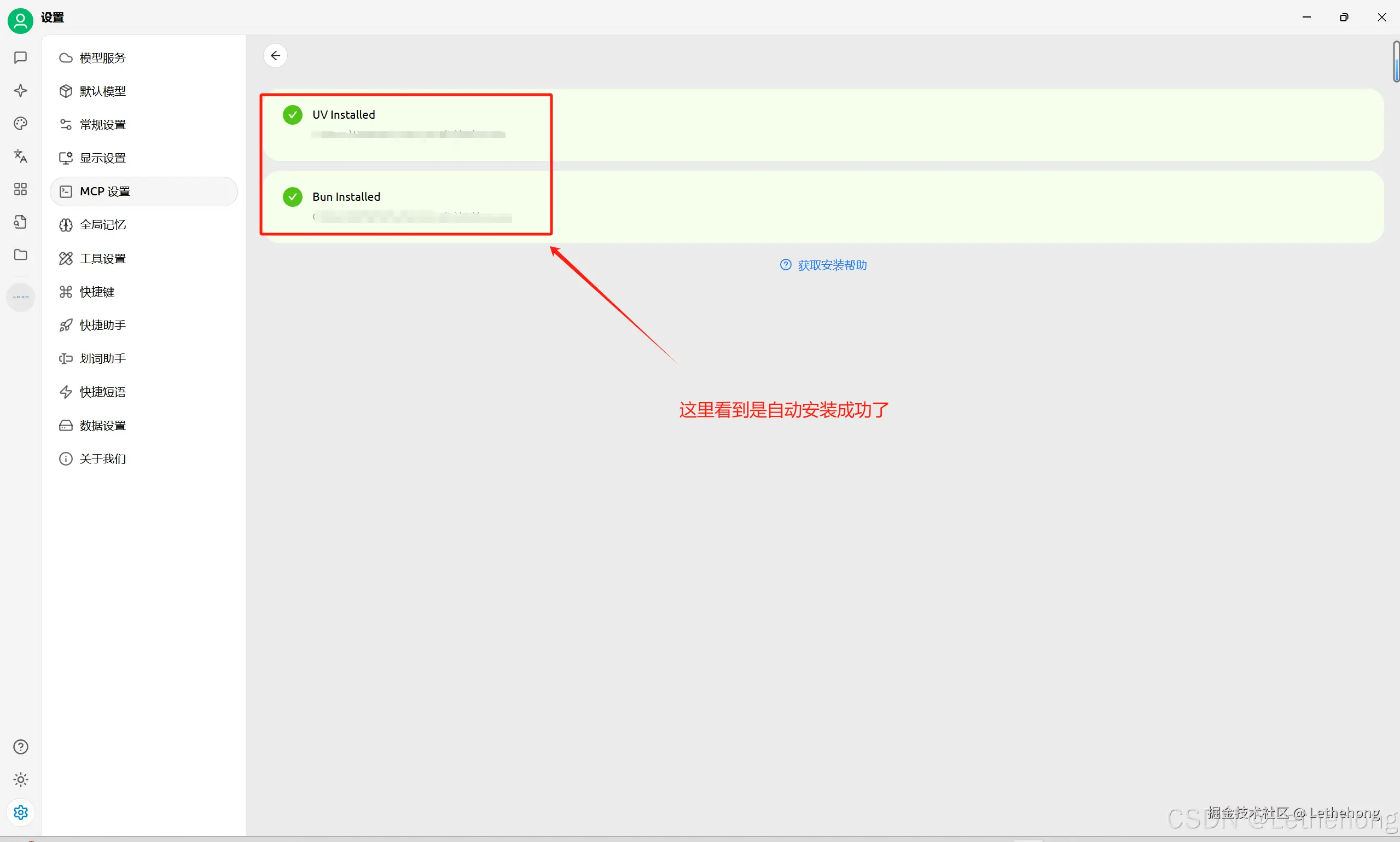Open the chat assistant sidebar icon
The width and height of the screenshot is (1400, 842).
(x=20, y=57)
